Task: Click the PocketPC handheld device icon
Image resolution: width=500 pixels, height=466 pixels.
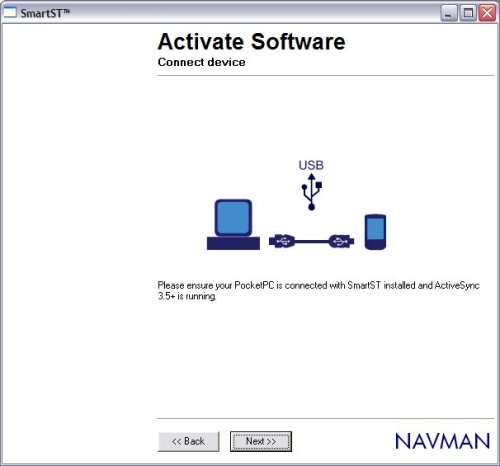Action: (375, 232)
